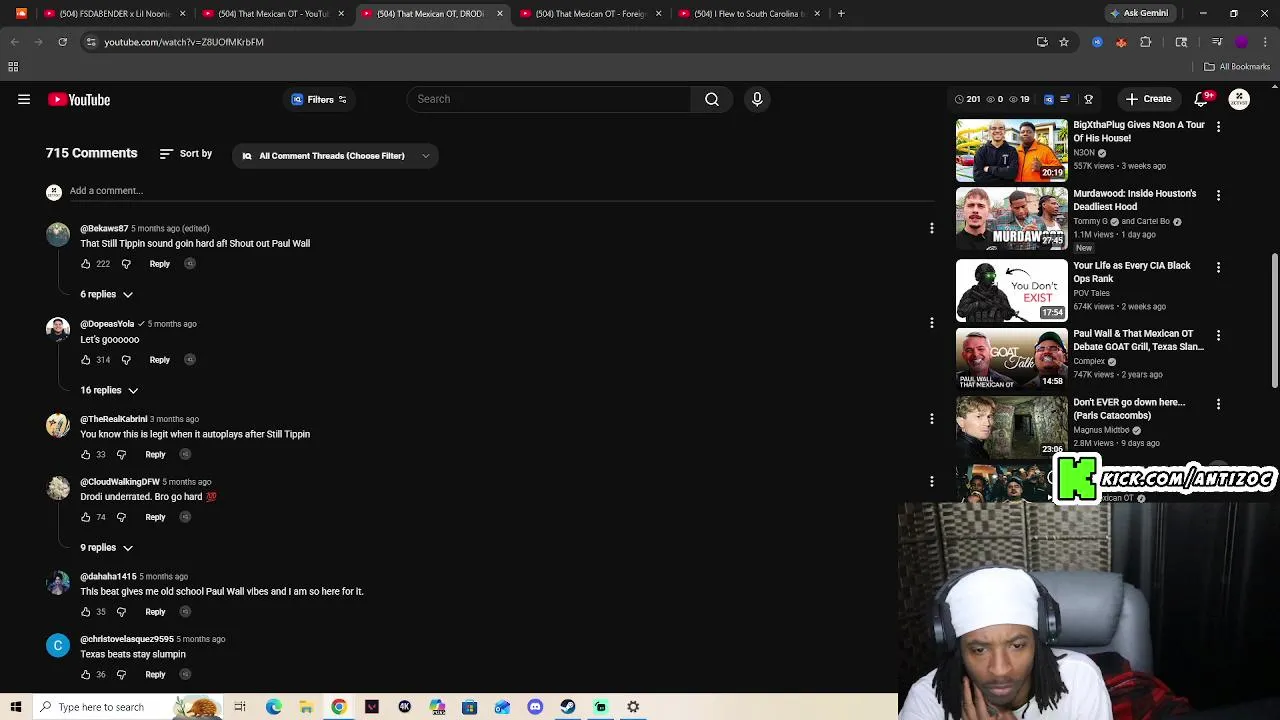Open @TheRealKabrini channel link
Image resolution: width=1280 pixels, height=720 pixels.
pyautogui.click(x=113, y=419)
